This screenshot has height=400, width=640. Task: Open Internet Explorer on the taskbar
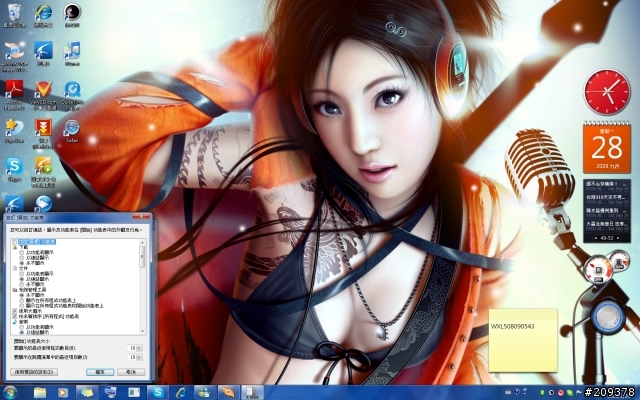click(182, 393)
